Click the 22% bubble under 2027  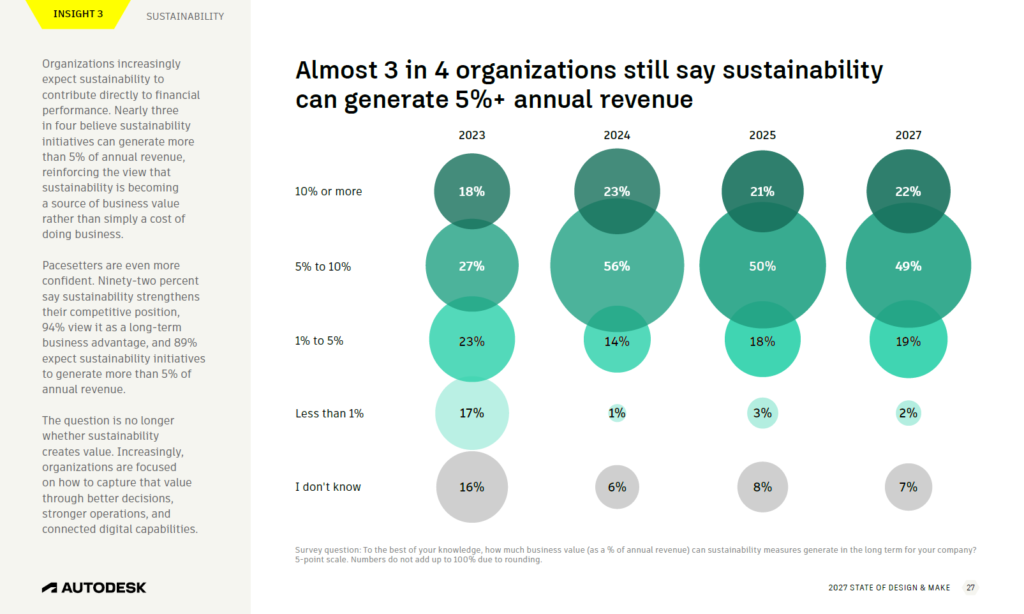[x=908, y=191]
